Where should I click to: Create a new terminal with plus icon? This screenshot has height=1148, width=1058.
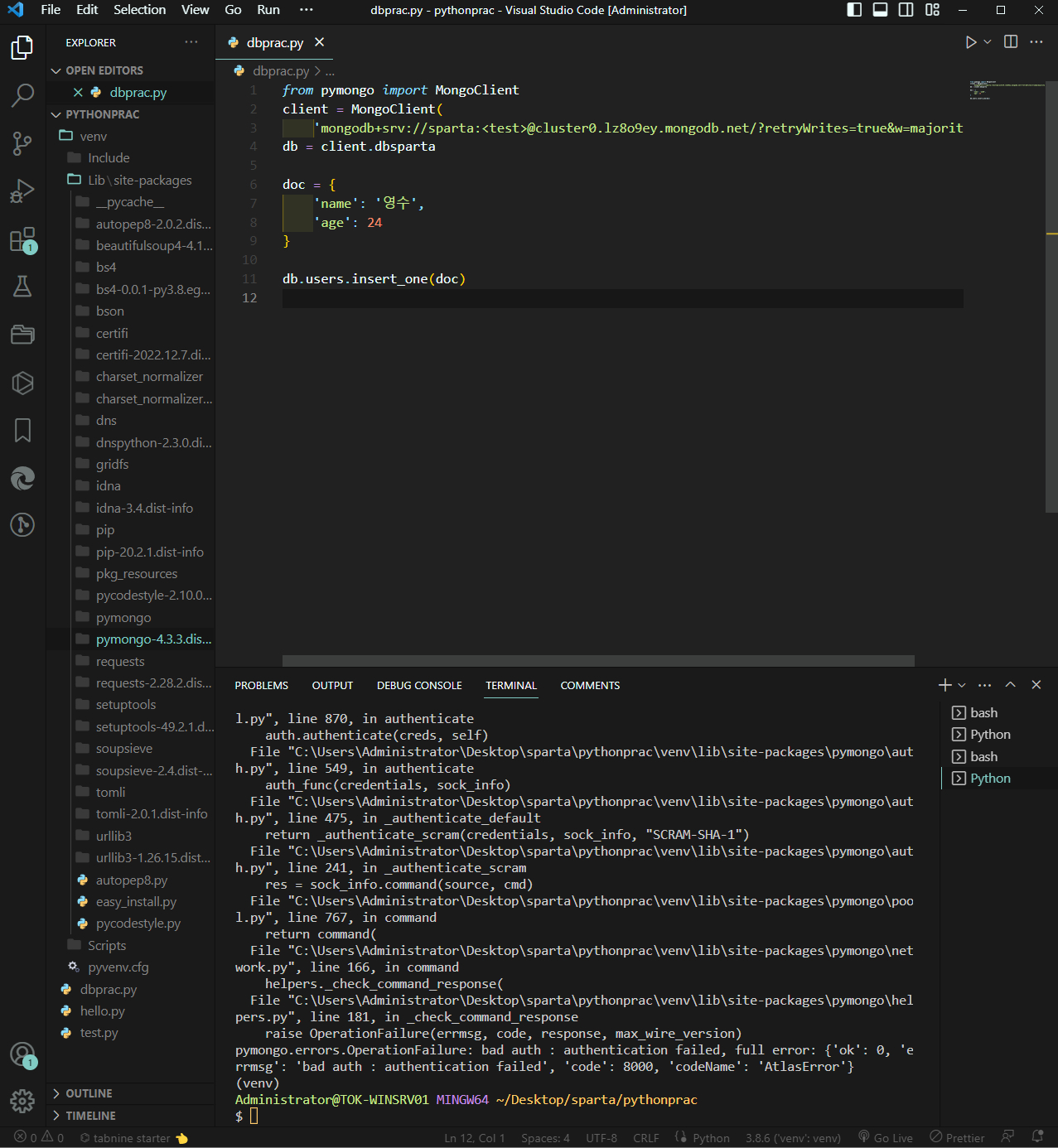(944, 685)
